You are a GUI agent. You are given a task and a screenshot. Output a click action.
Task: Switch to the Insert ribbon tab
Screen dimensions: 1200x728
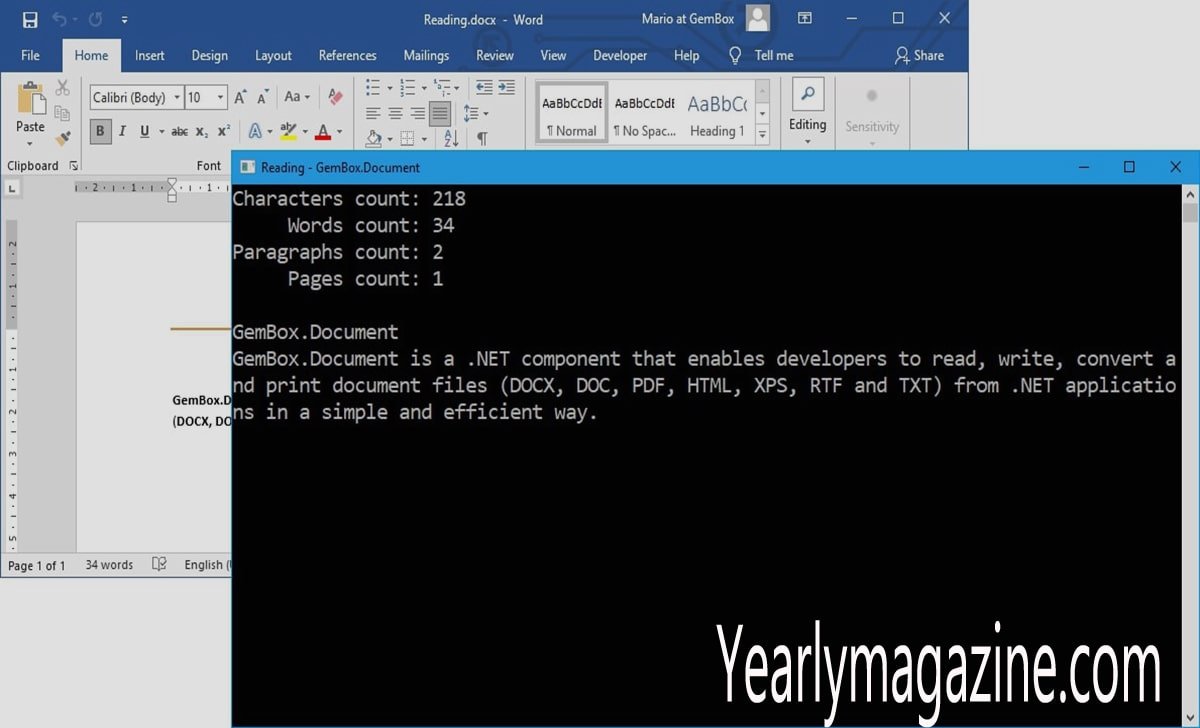tap(150, 56)
